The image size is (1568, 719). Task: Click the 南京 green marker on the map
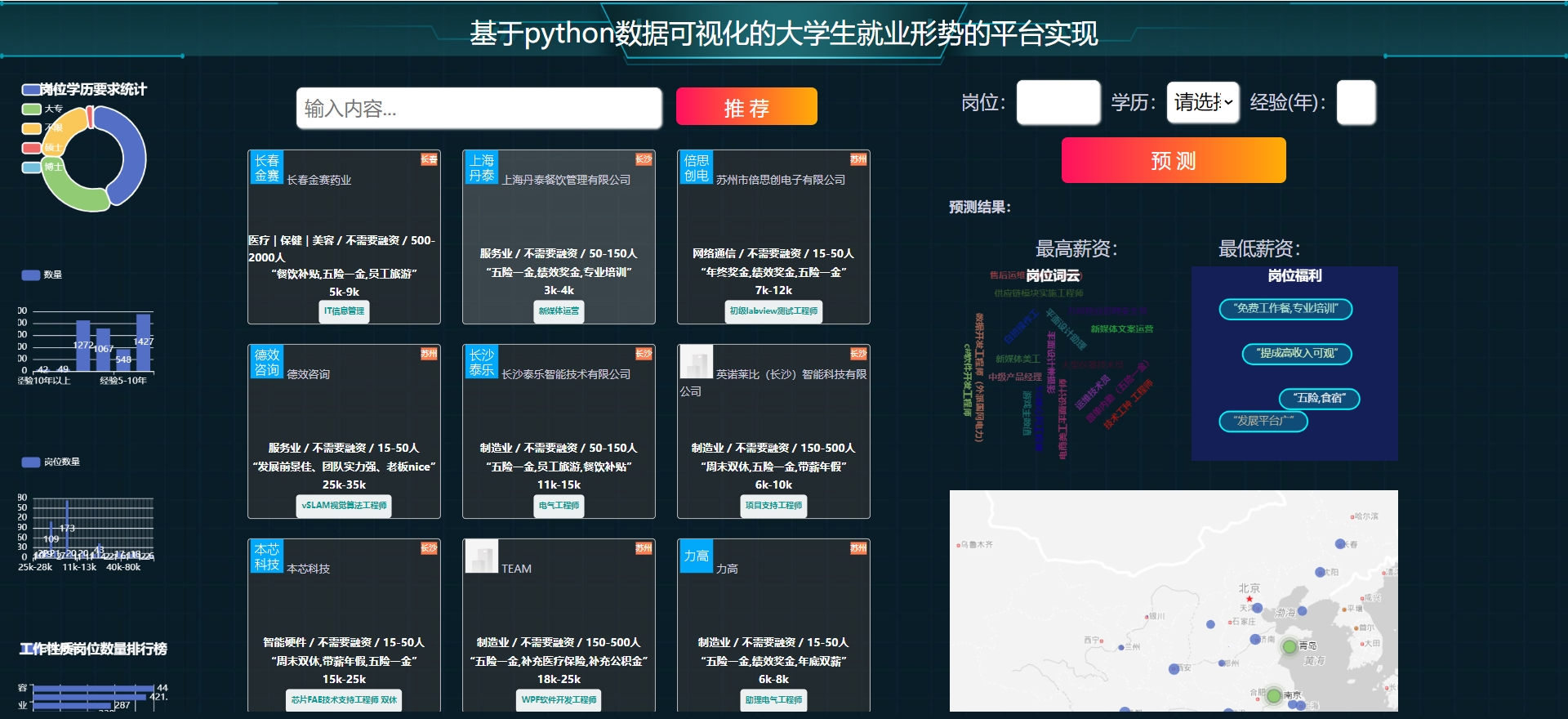coord(1274,696)
